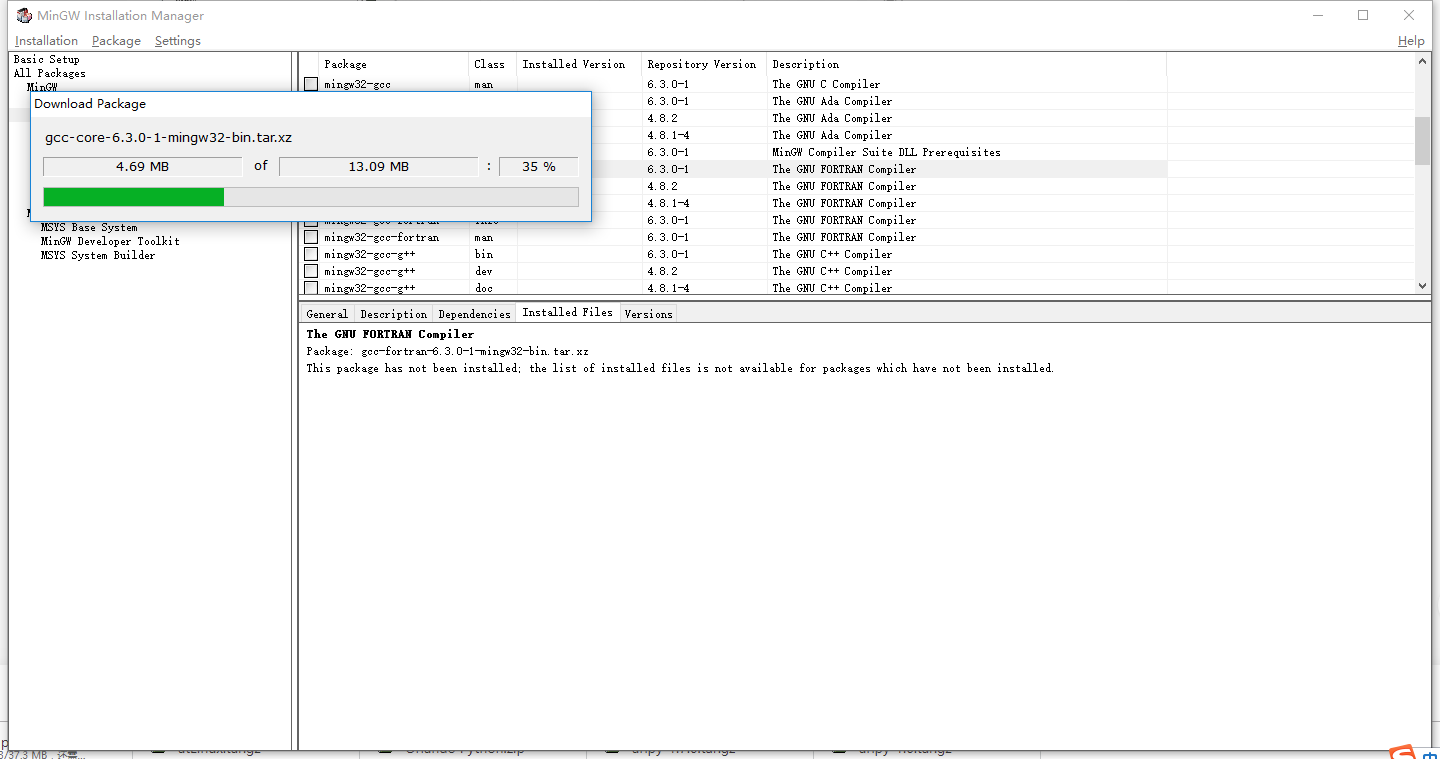The width and height of the screenshot is (1440, 759).
Task: Select the mingw32-gcc-fortran man package name
Action: click(381, 238)
